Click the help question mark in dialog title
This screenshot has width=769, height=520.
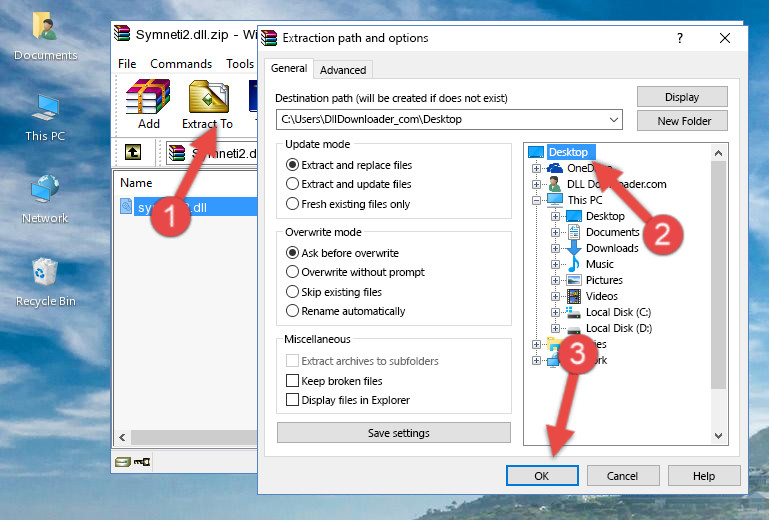click(680, 38)
